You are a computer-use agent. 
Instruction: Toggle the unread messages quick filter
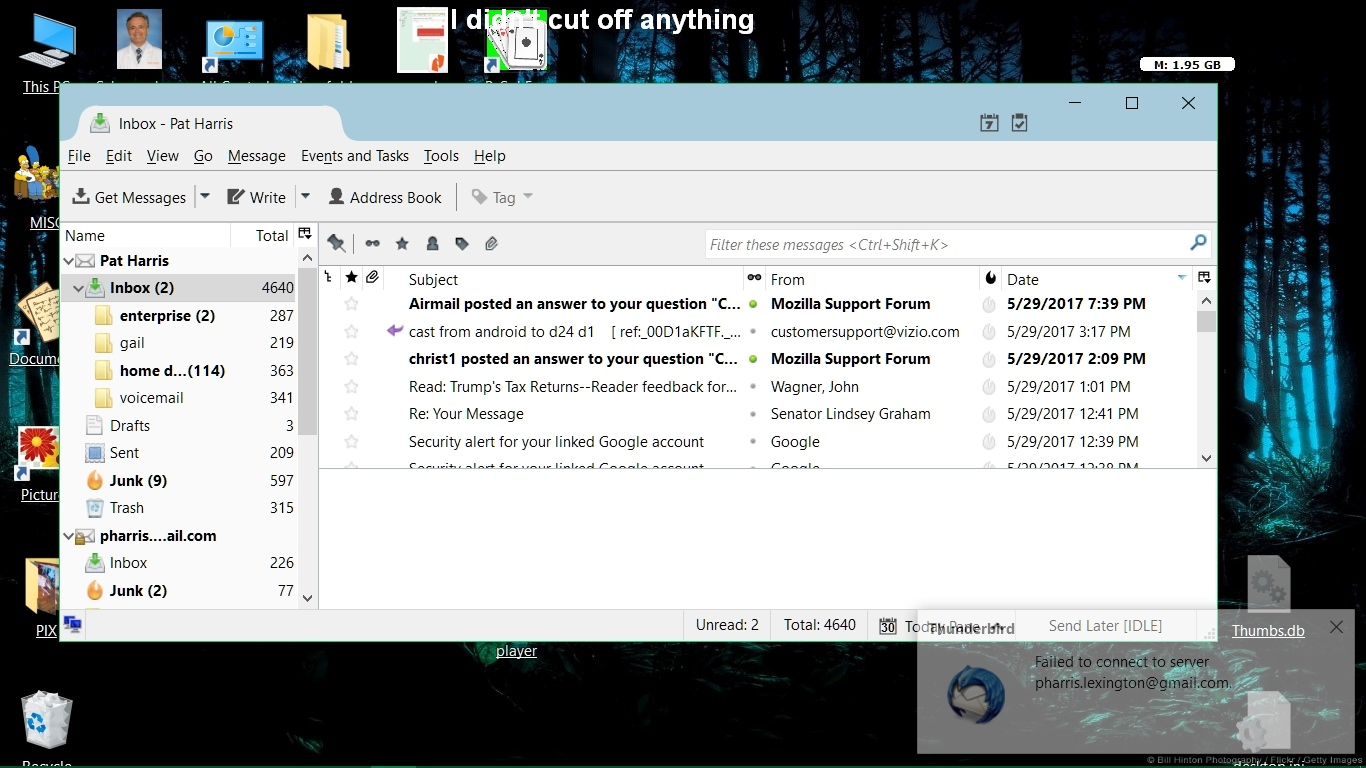click(372, 243)
